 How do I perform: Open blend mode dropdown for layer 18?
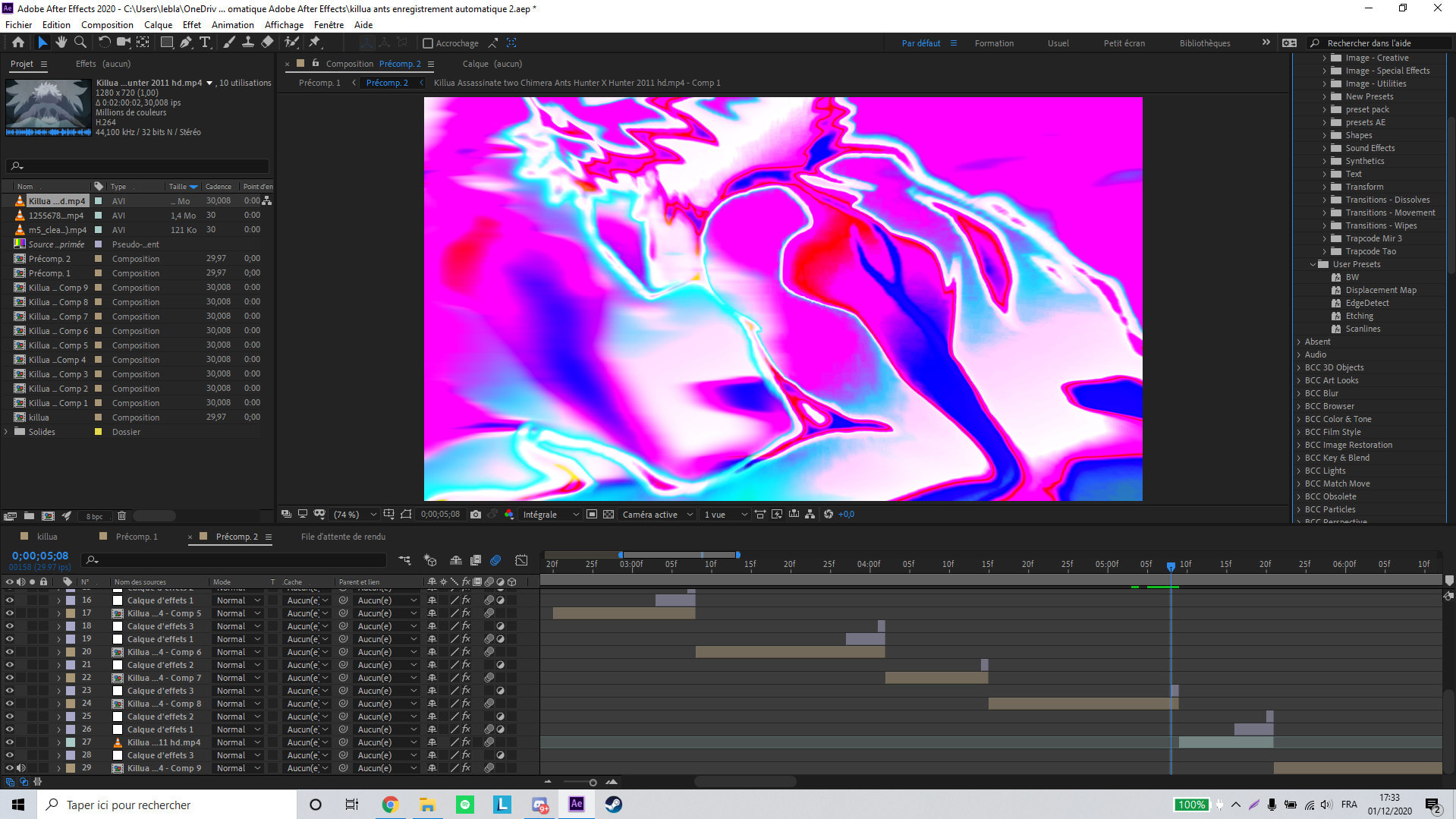pyautogui.click(x=237, y=626)
